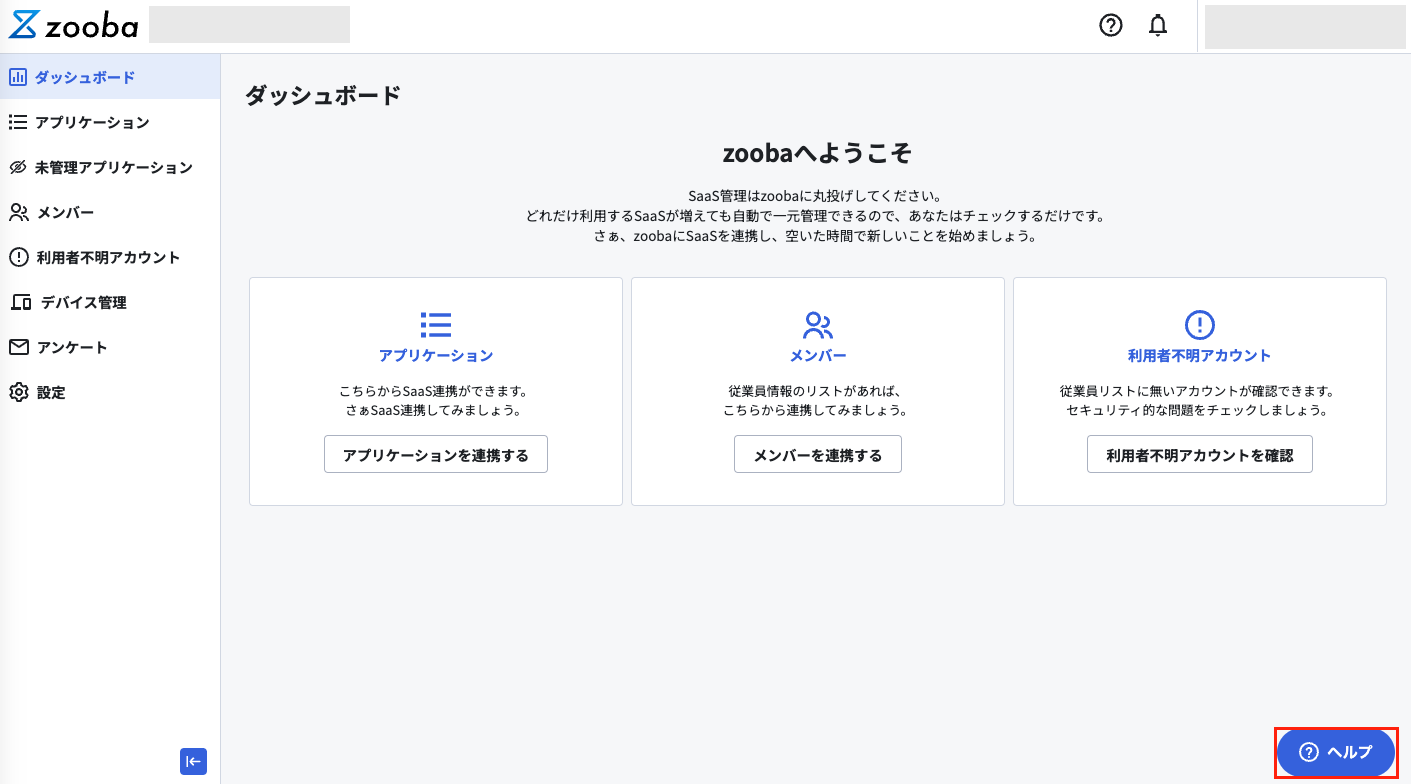Click the アプリケーション card title link
This screenshot has width=1411, height=784.
436,355
